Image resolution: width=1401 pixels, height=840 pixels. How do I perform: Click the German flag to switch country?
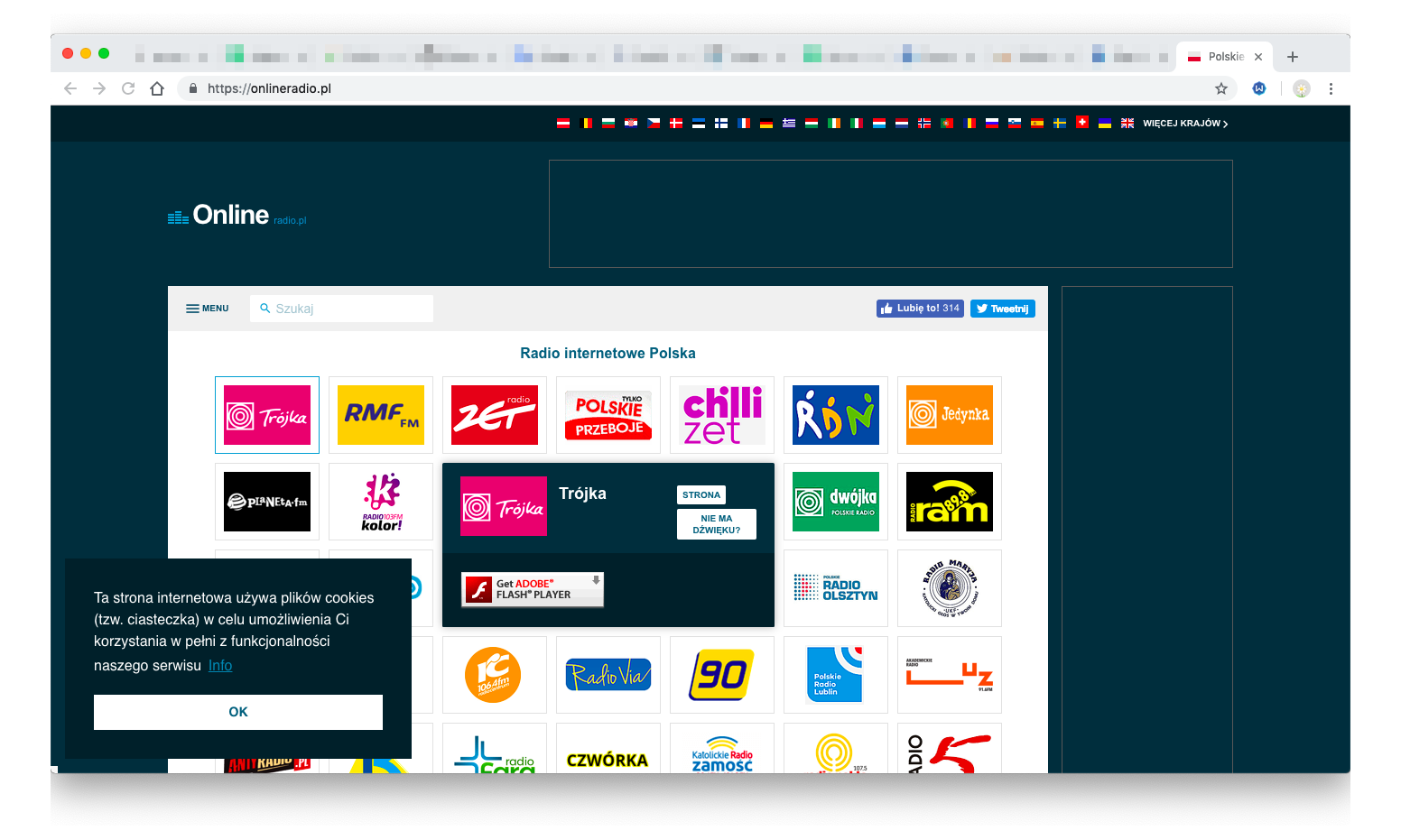click(x=765, y=123)
